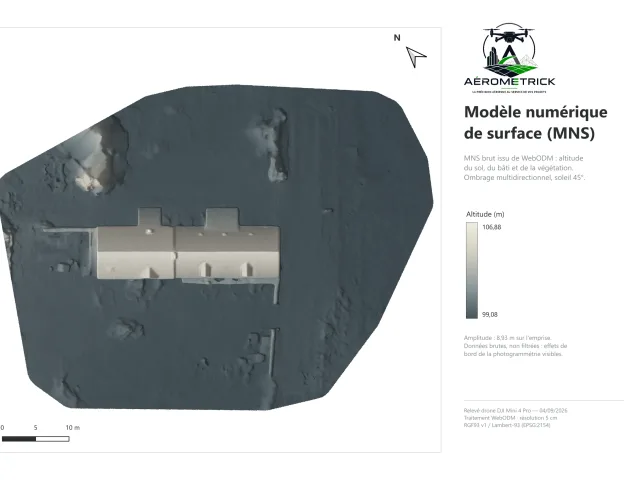This screenshot has height=480, width=640.
Task: Click the AEROMETRICK wordmark text
Action: point(509,82)
